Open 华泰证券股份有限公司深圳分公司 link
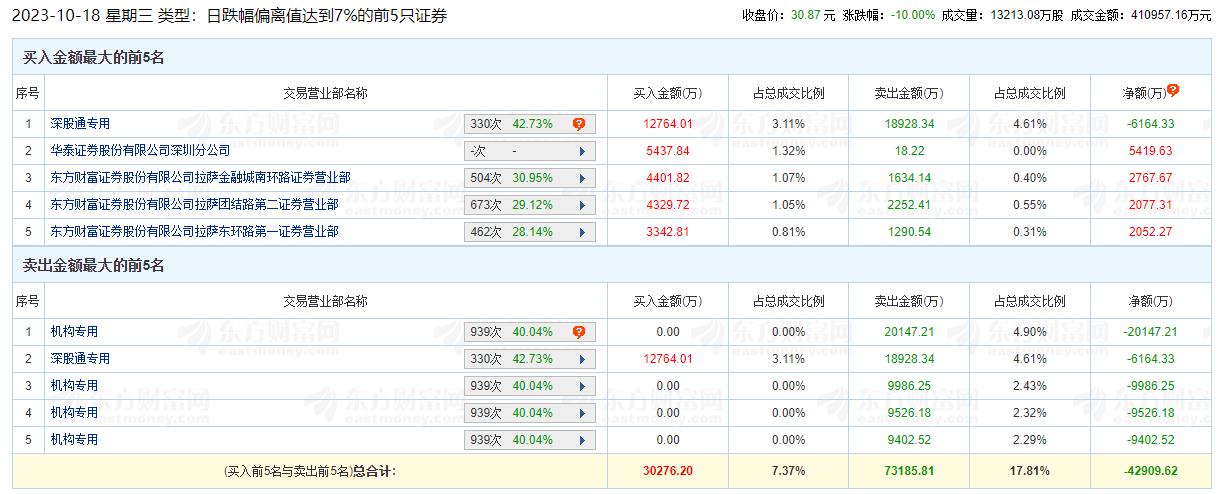 [x=140, y=151]
